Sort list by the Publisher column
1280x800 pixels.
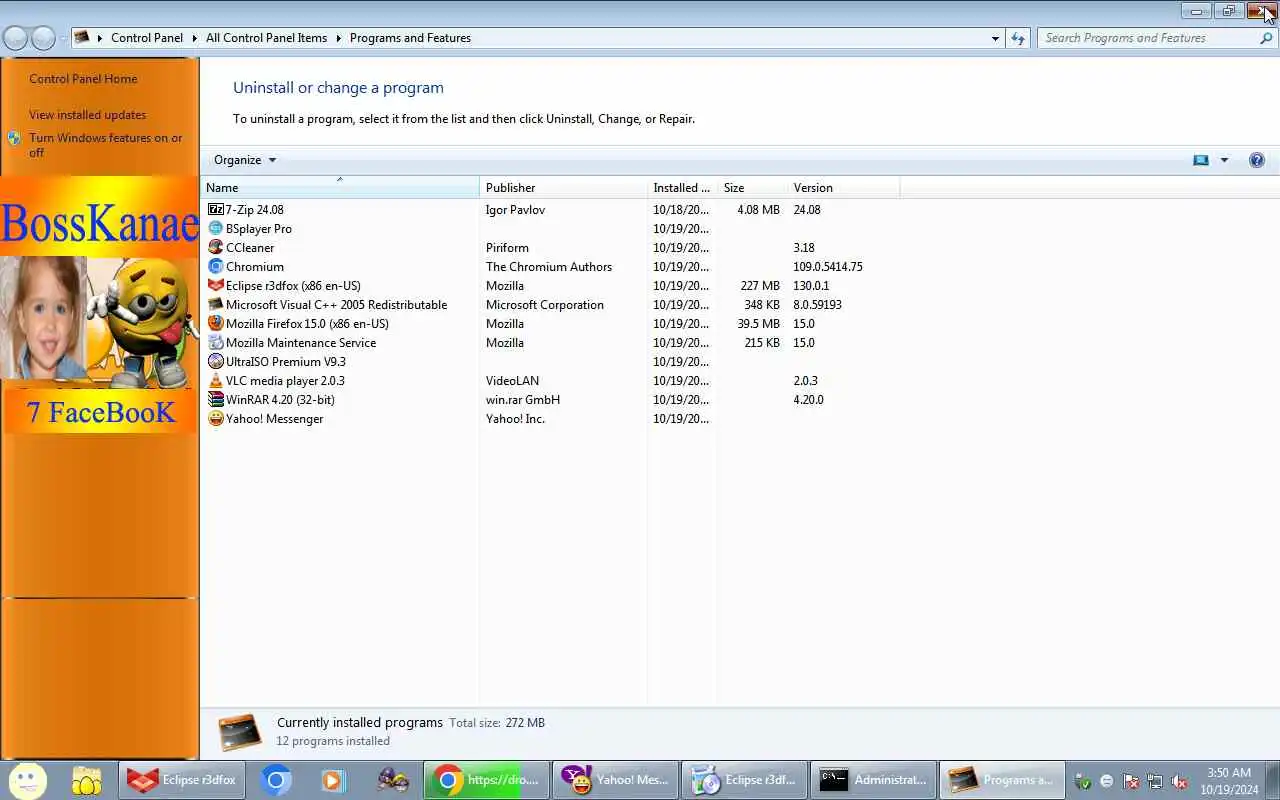[564, 188]
